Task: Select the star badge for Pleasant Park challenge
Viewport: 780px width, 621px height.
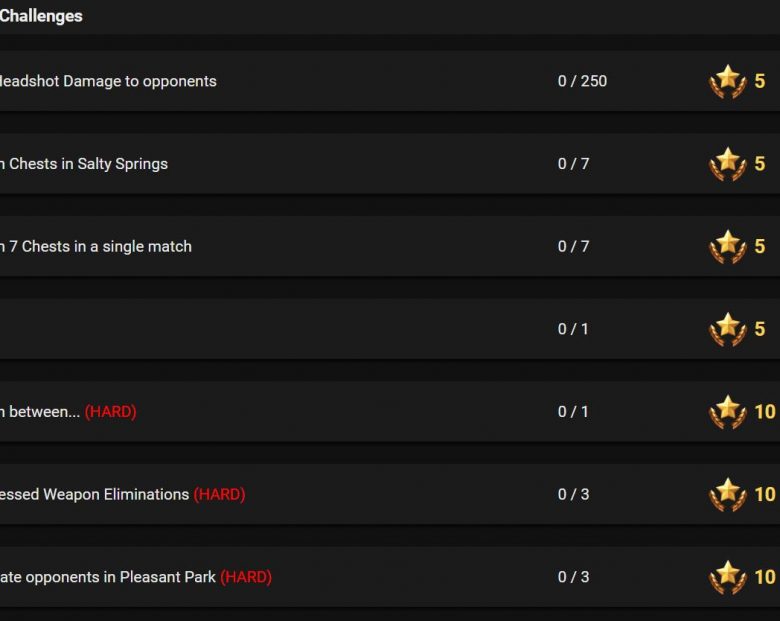Action: click(x=728, y=577)
